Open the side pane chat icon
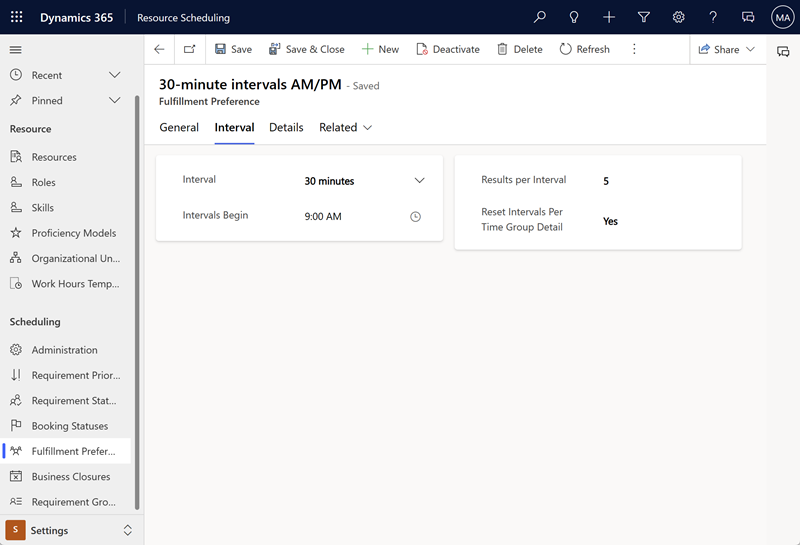Screen dimensions: 800x545 click(x=783, y=52)
